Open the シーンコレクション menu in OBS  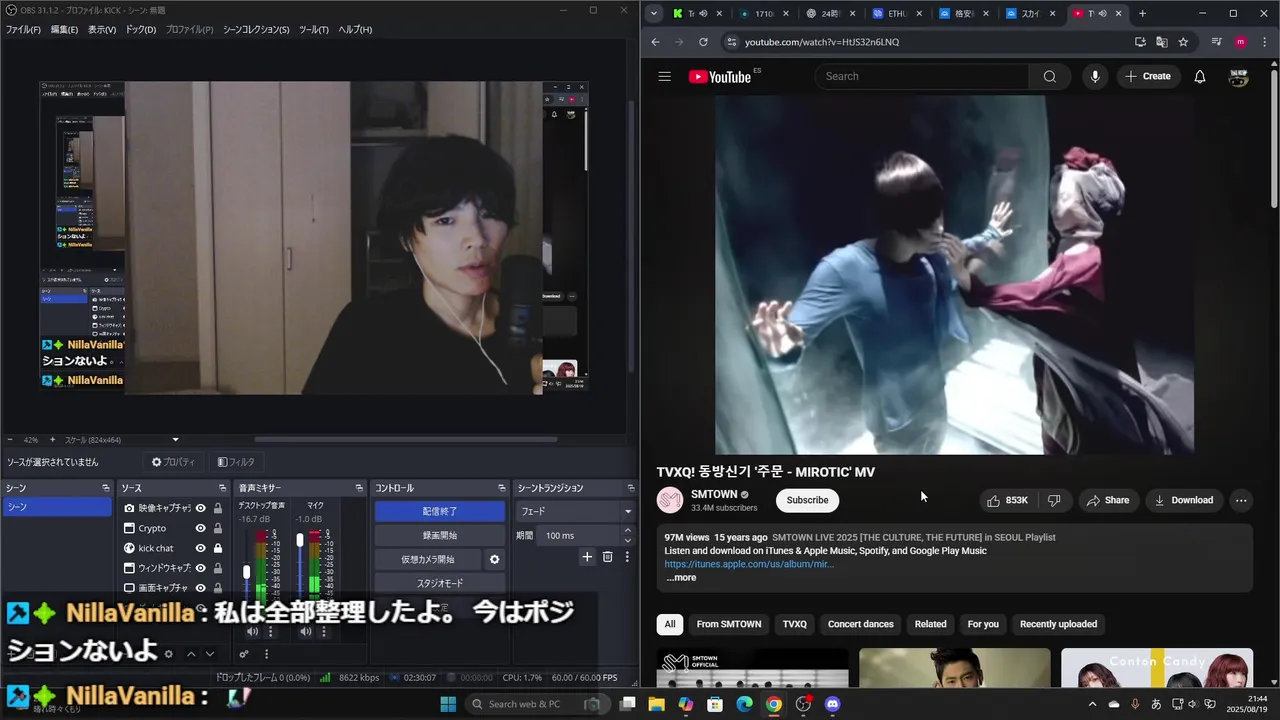(x=256, y=30)
